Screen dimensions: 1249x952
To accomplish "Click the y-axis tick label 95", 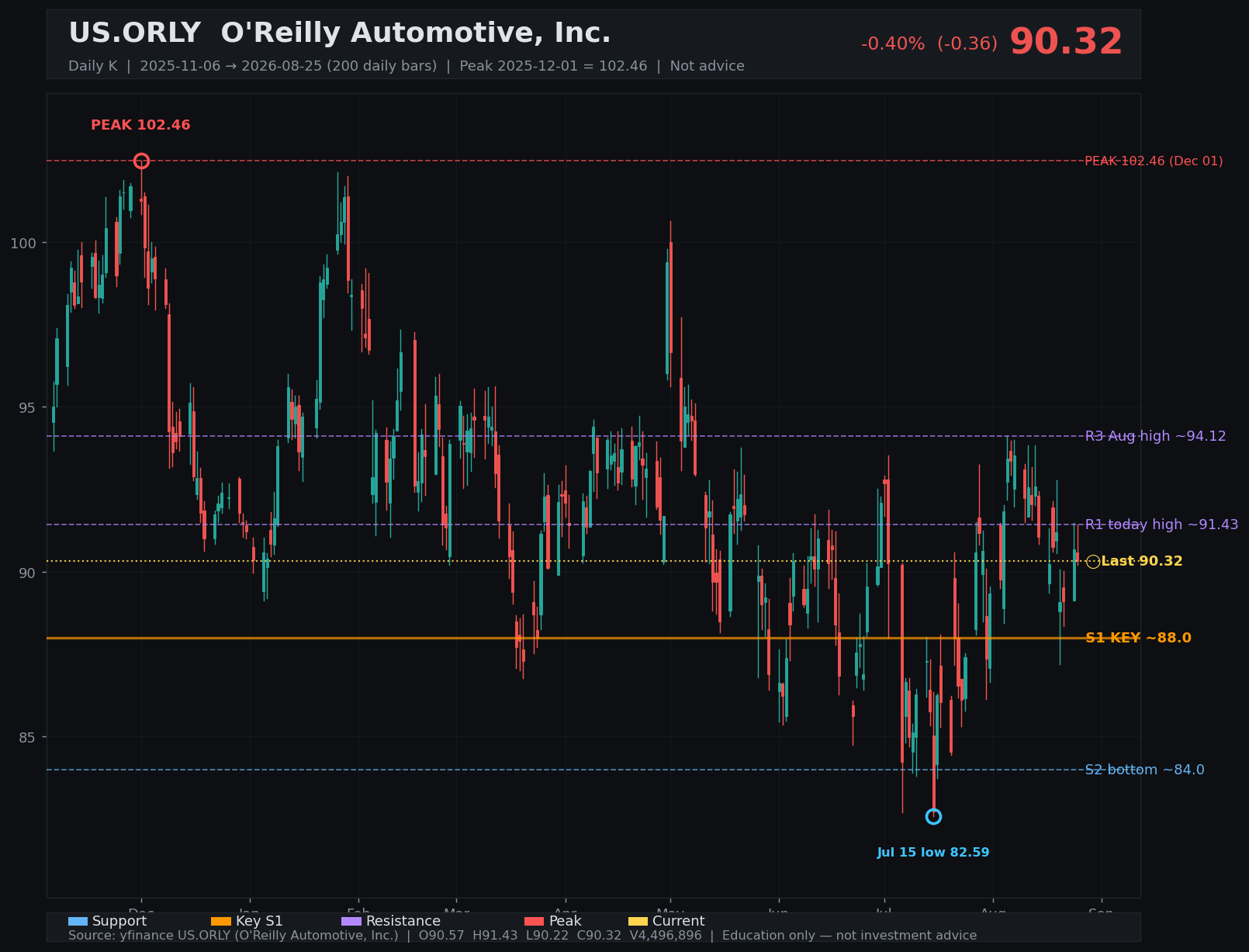I will 28,408.
